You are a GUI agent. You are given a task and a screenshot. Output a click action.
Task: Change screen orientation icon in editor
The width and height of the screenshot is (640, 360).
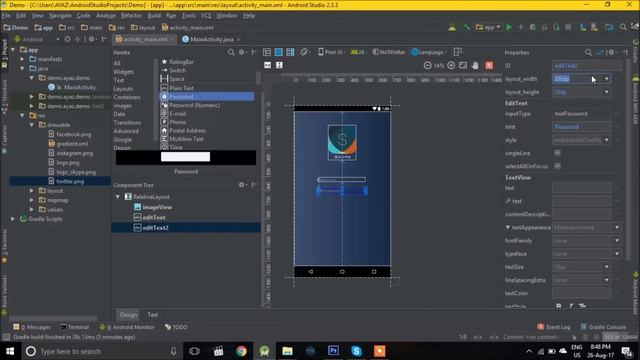tap(304, 52)
